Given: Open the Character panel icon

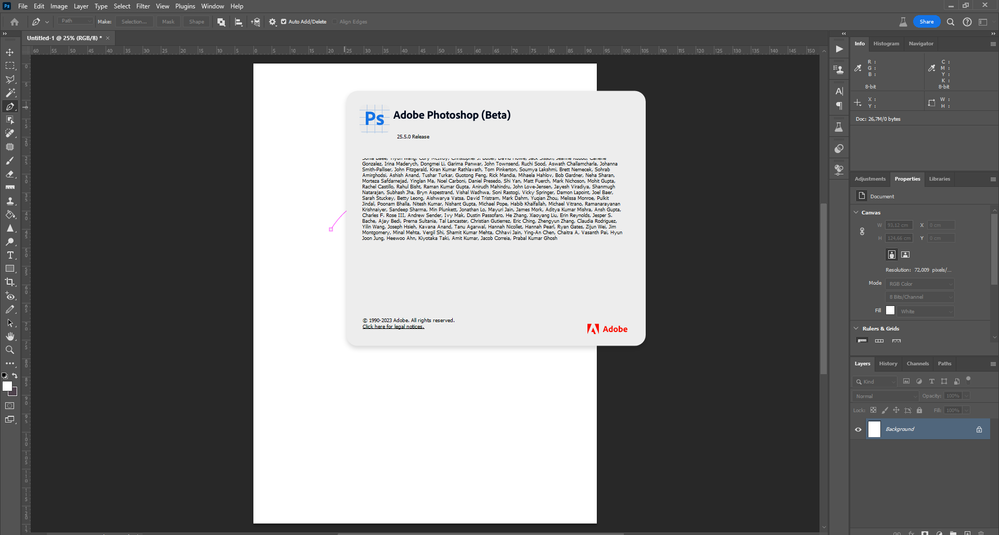Looking at the screenshot, I should [x=839, y=91].
